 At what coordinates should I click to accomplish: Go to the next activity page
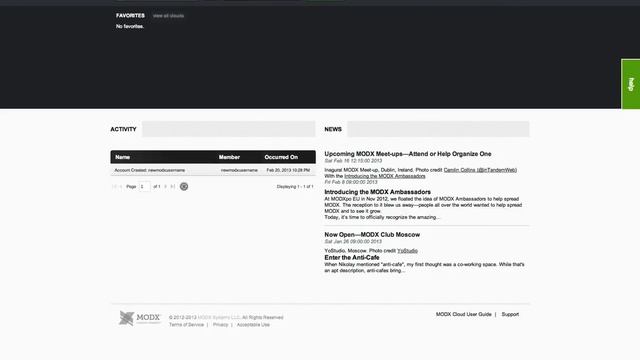click(166, 187)
